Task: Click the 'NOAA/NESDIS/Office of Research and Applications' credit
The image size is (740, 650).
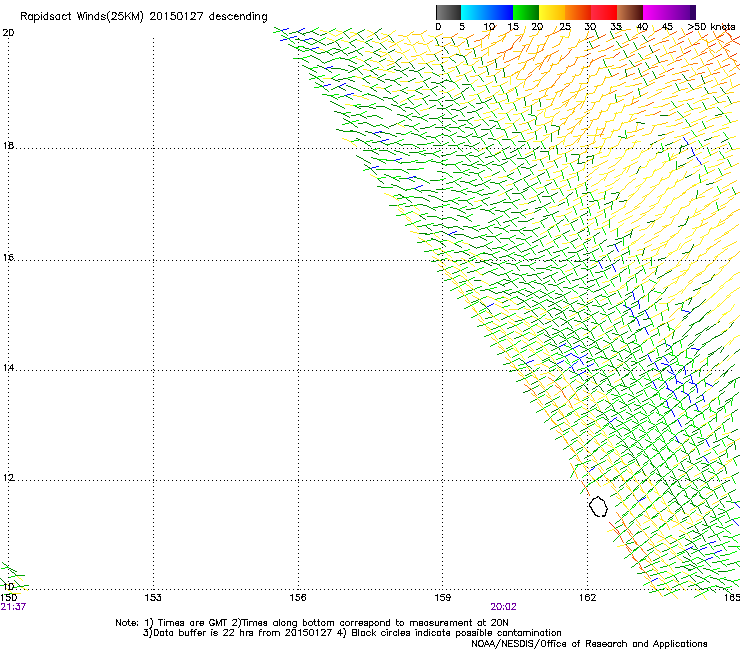Action: coord(589,644)
